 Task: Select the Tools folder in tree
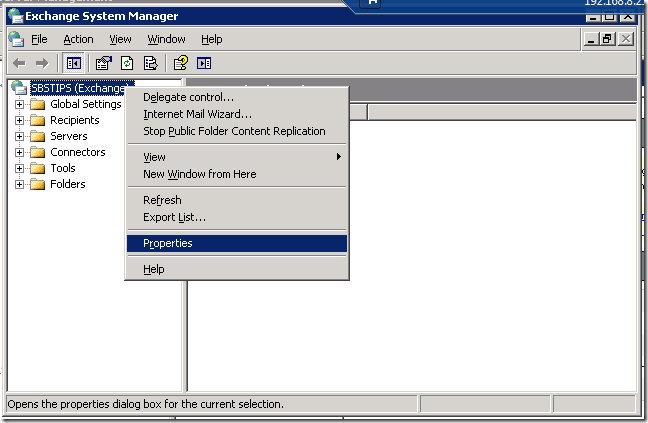pos(62,168)
